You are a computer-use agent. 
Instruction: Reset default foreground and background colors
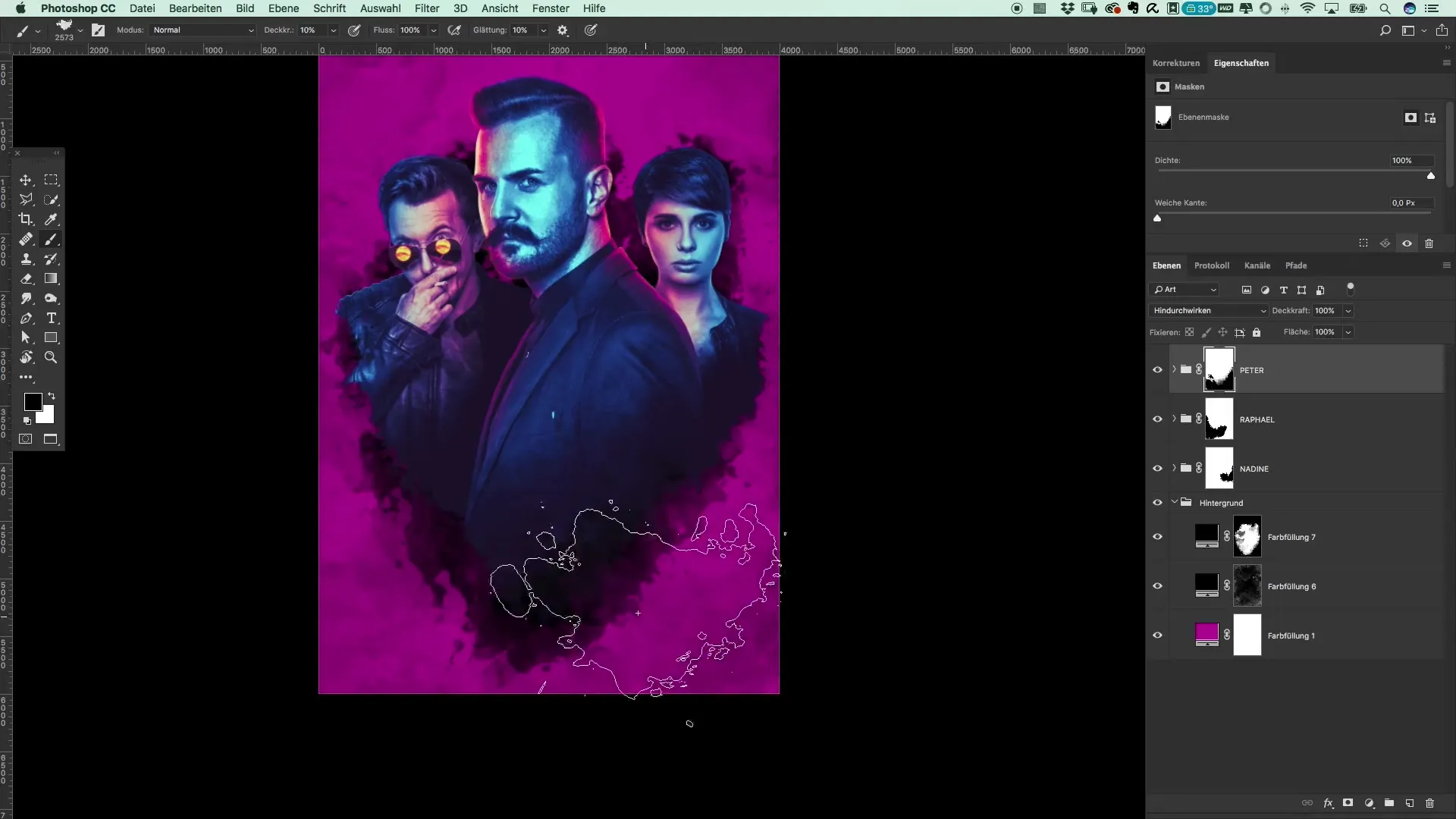pos(27,420)
